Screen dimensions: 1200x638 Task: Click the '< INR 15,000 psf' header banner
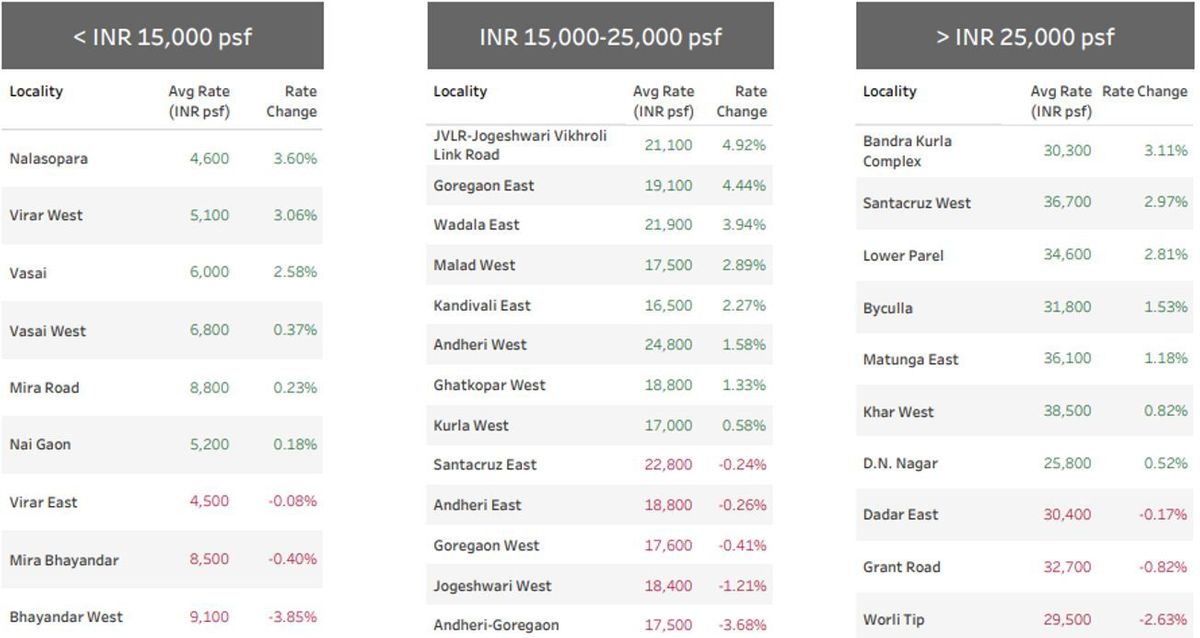coord(162,37)
